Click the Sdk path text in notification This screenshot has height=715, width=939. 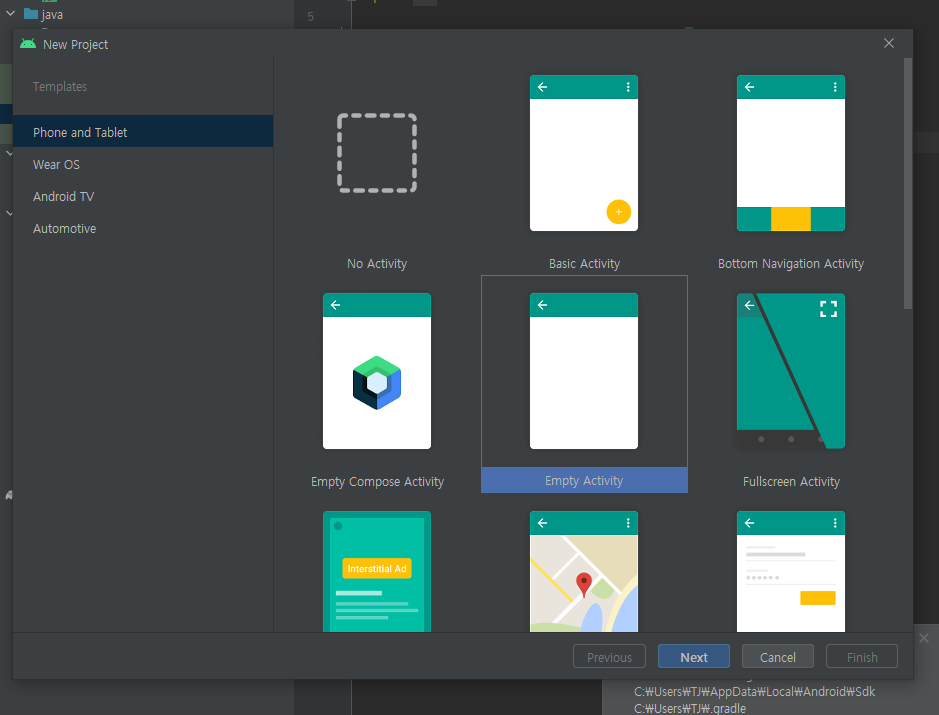(755, 692)
